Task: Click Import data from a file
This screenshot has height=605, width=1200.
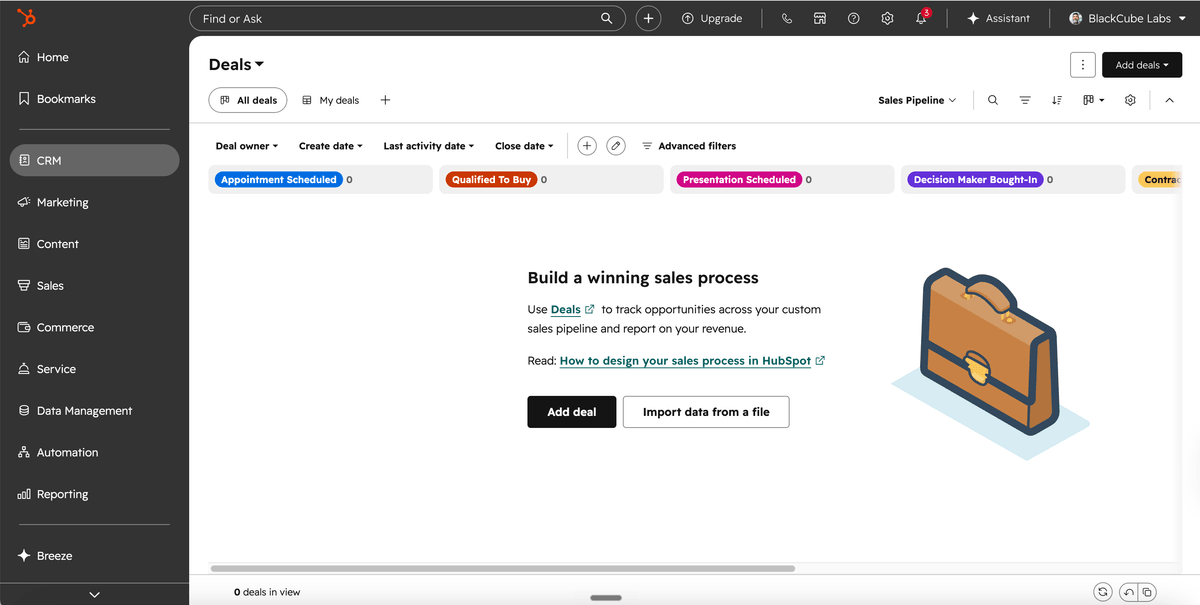Action: click(706, 412)
